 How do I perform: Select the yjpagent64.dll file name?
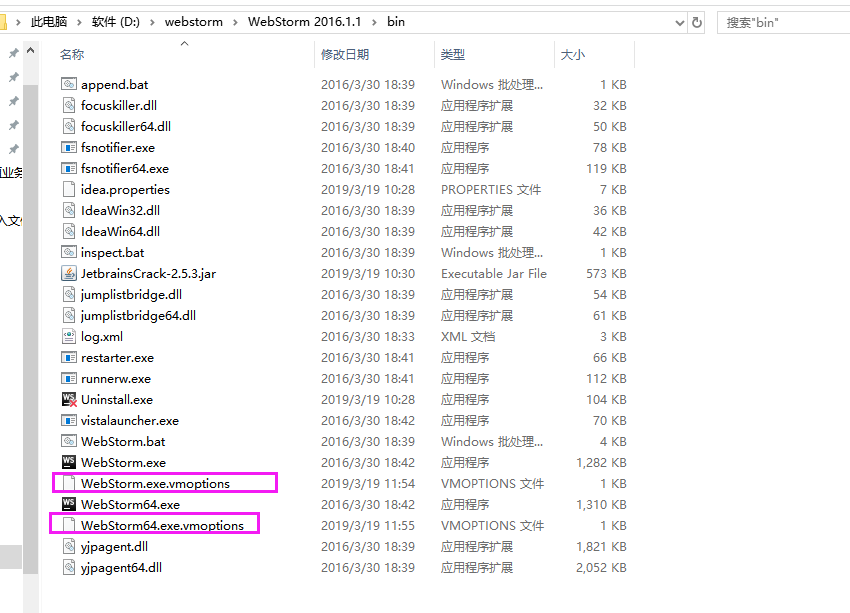tap(121, 568)
